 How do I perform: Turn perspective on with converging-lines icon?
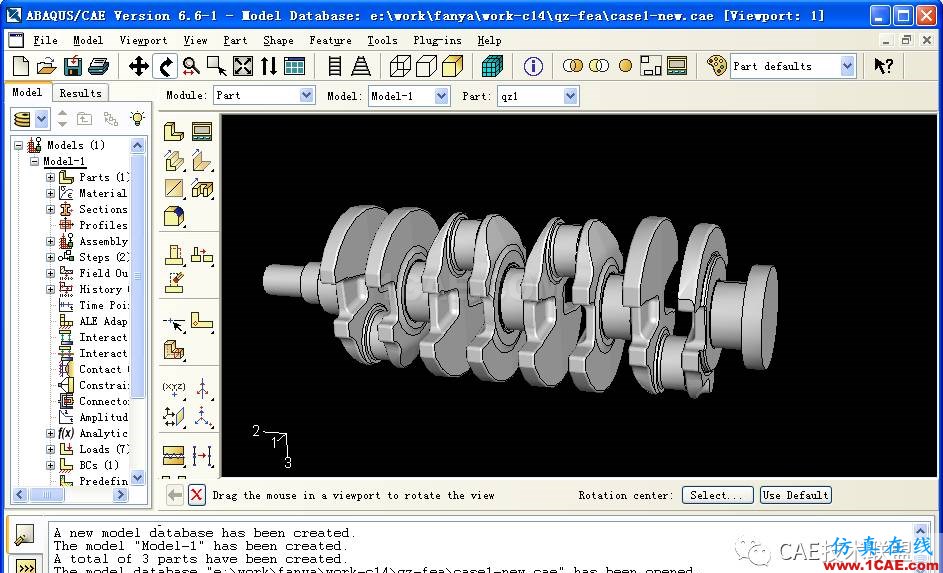point(361,66)
